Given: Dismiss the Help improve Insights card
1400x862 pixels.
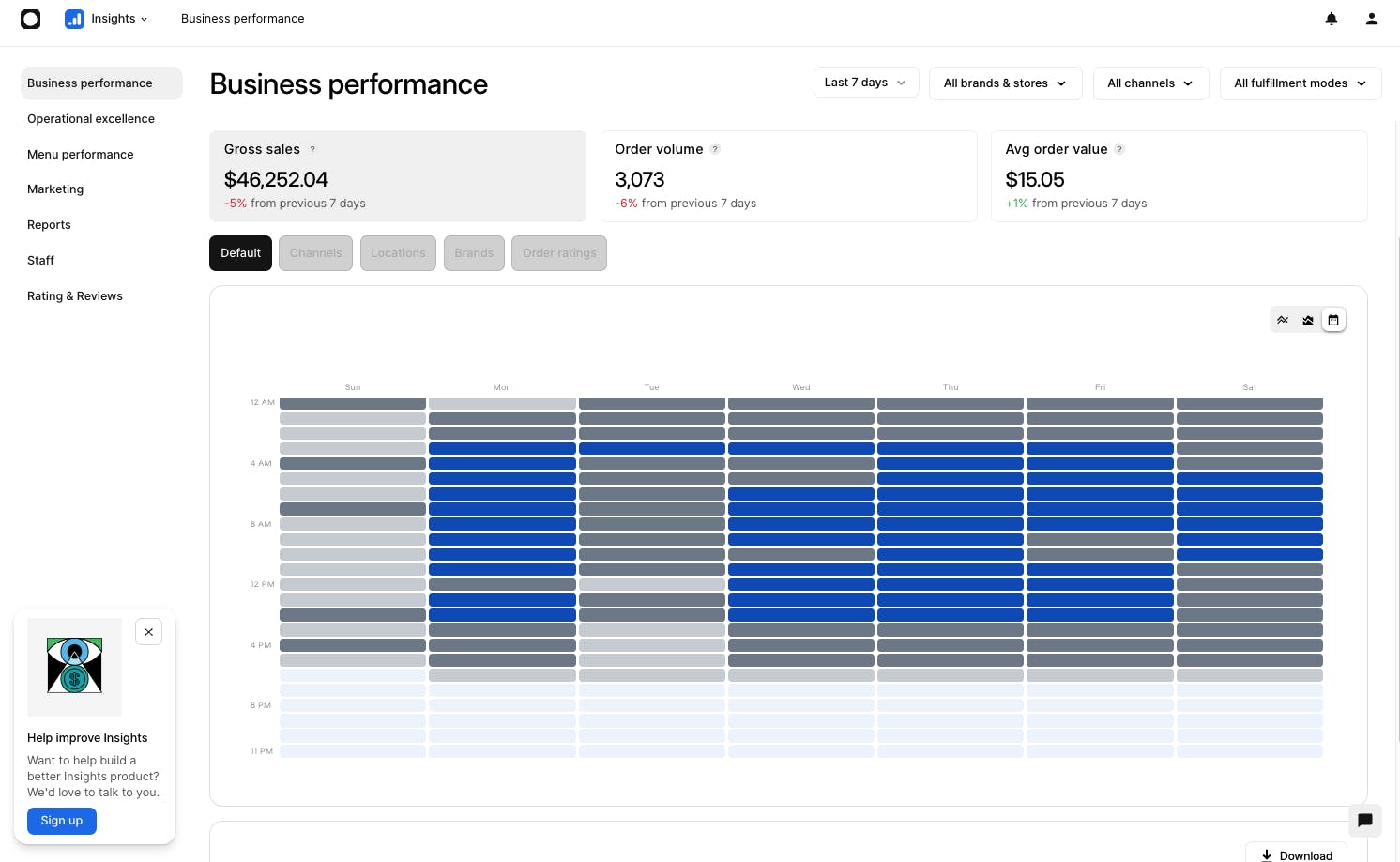Looking at the screenshot, I should (x=148, y=632).
